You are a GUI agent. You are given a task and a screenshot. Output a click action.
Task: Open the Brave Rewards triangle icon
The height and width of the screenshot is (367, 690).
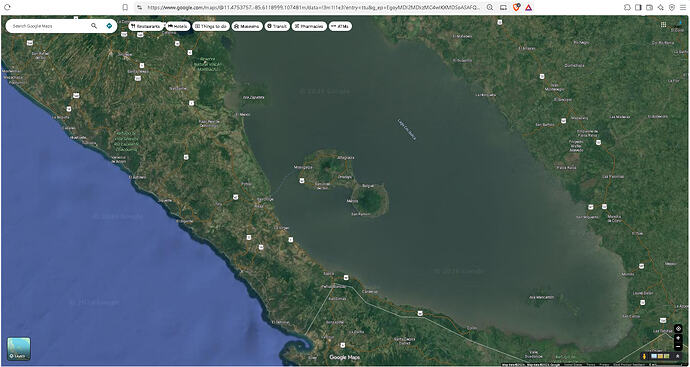pyautogui.click(x=529, y=7)
